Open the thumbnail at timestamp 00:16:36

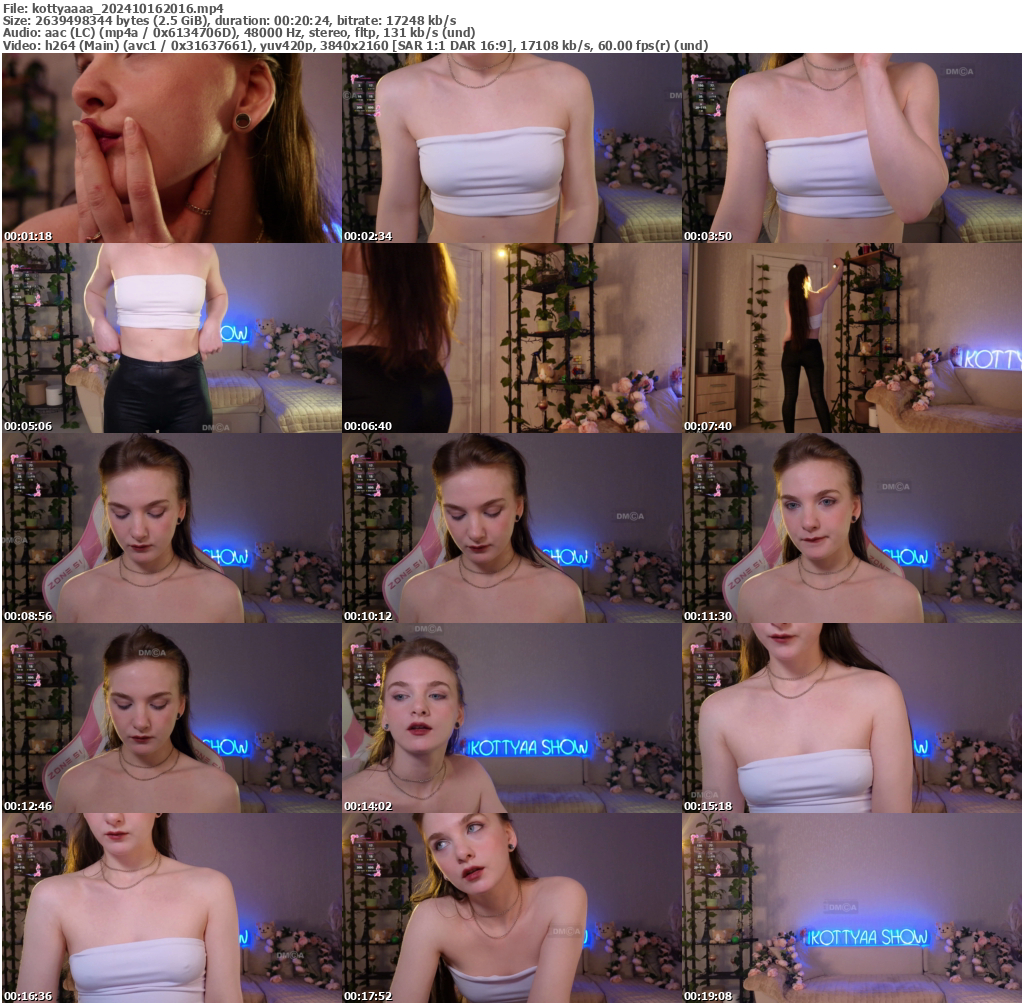pyautogui.click(x=170, y=907)
